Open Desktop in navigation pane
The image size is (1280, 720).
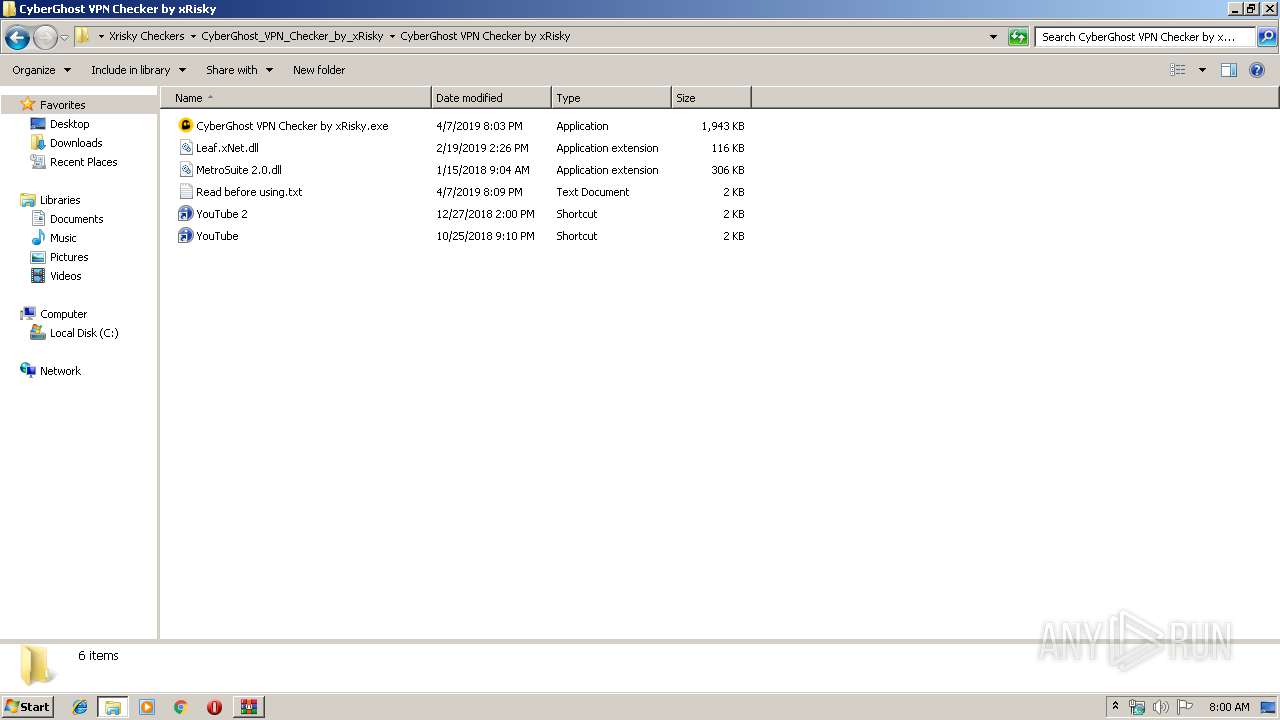69,124
